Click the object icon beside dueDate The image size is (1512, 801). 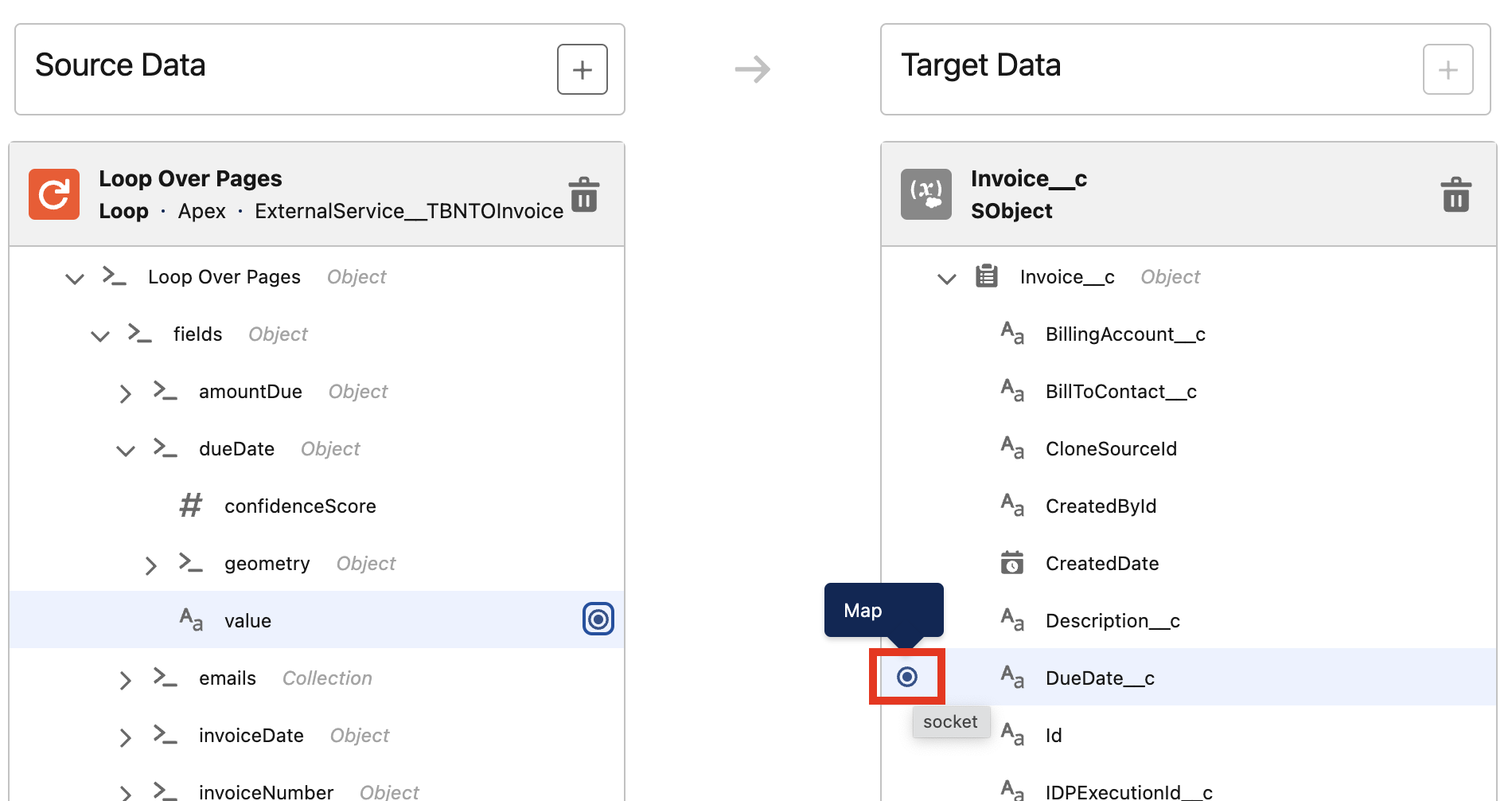pos(166,448)
